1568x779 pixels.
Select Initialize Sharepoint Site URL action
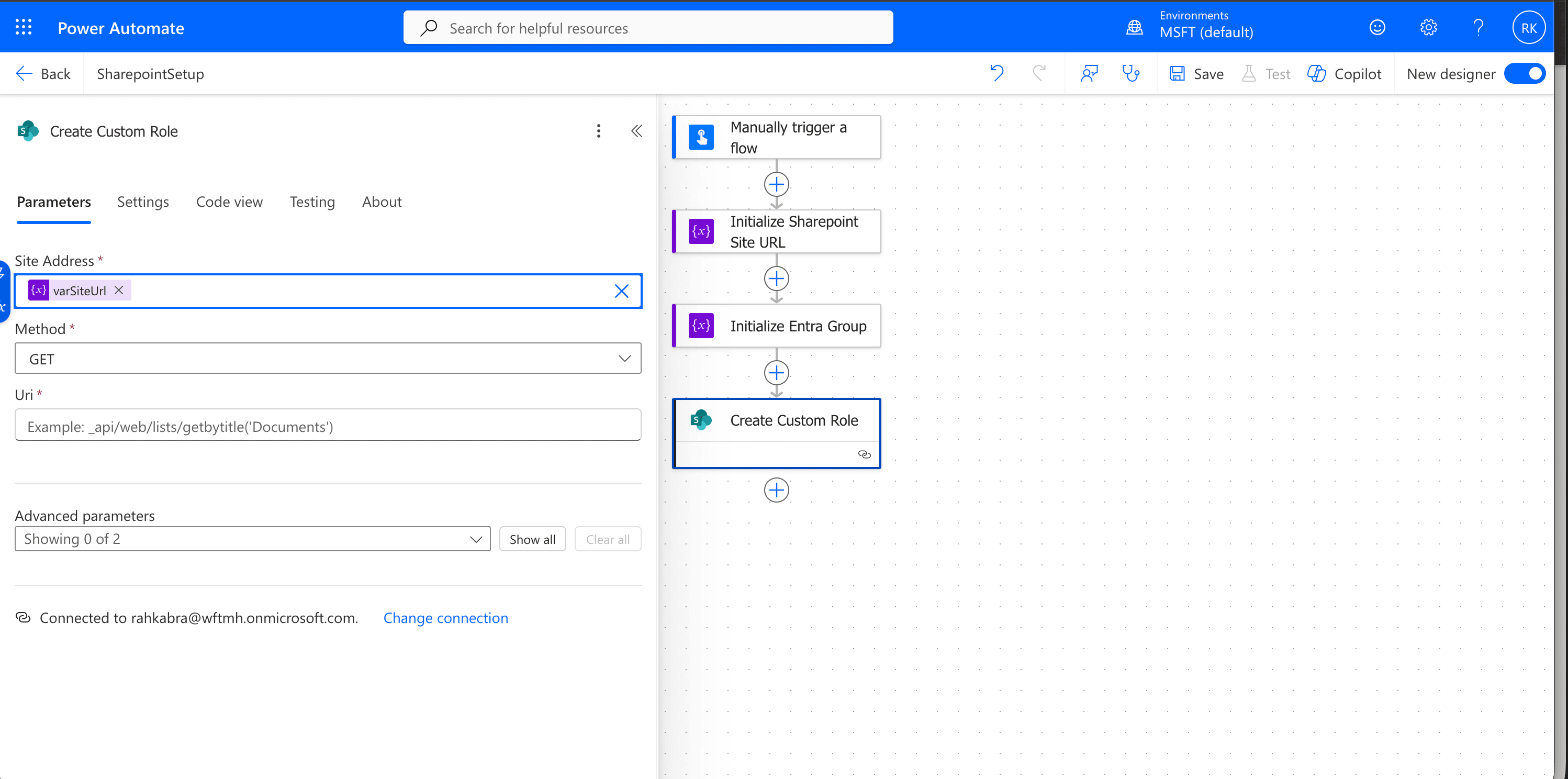tap(777, 231)
